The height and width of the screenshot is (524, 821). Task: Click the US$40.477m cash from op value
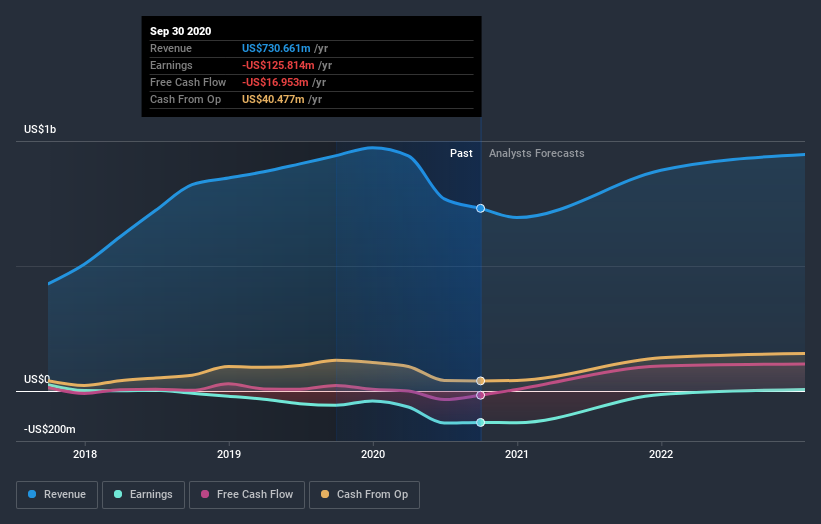273,99
